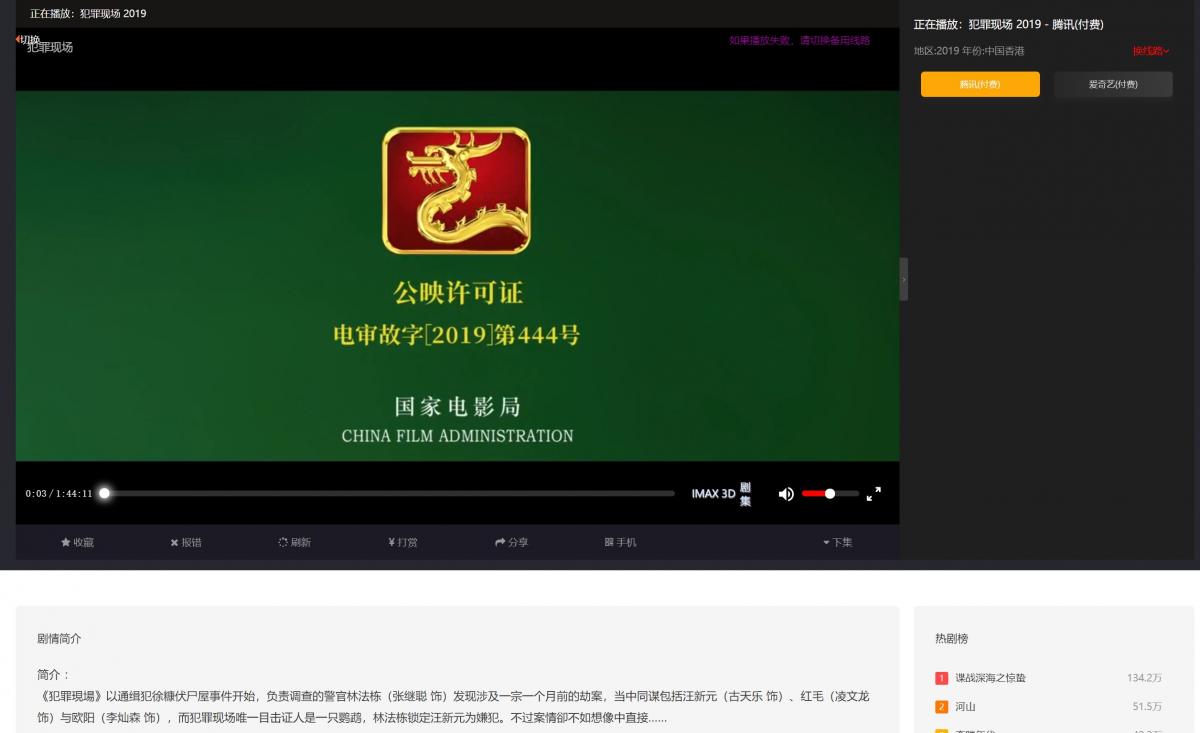The width and height of the screenshot is (1200, 733).
Task: Open 河山 from the hot drama list
Action: point(965,707)
